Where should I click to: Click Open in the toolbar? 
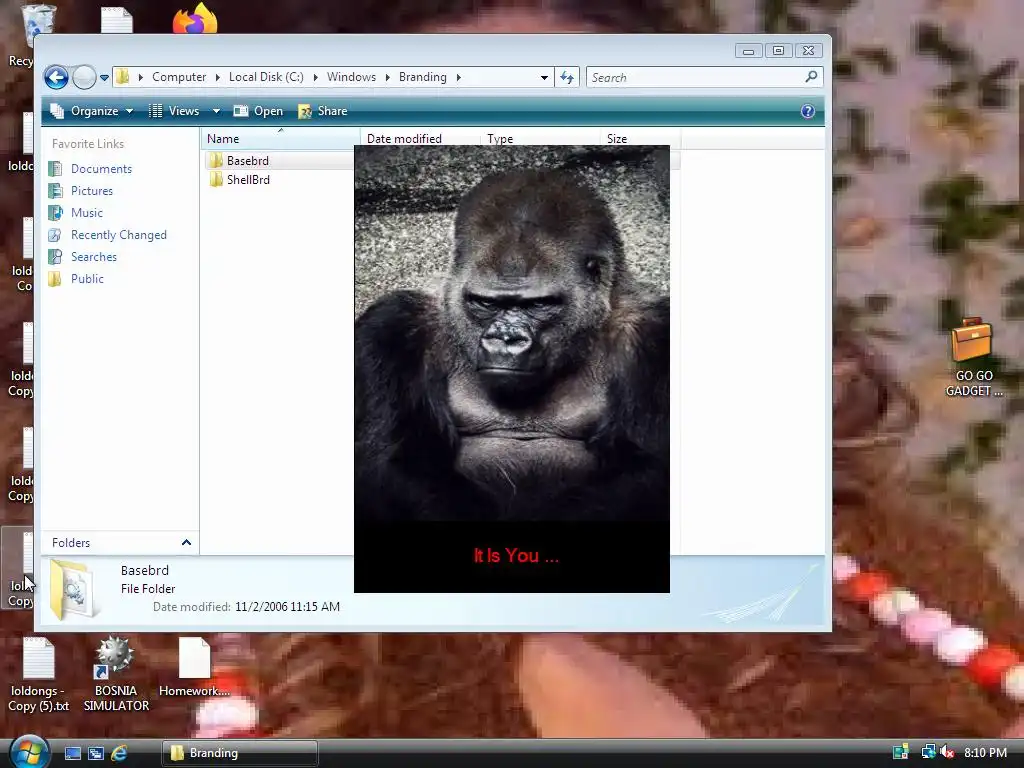[x=259, y=111]
